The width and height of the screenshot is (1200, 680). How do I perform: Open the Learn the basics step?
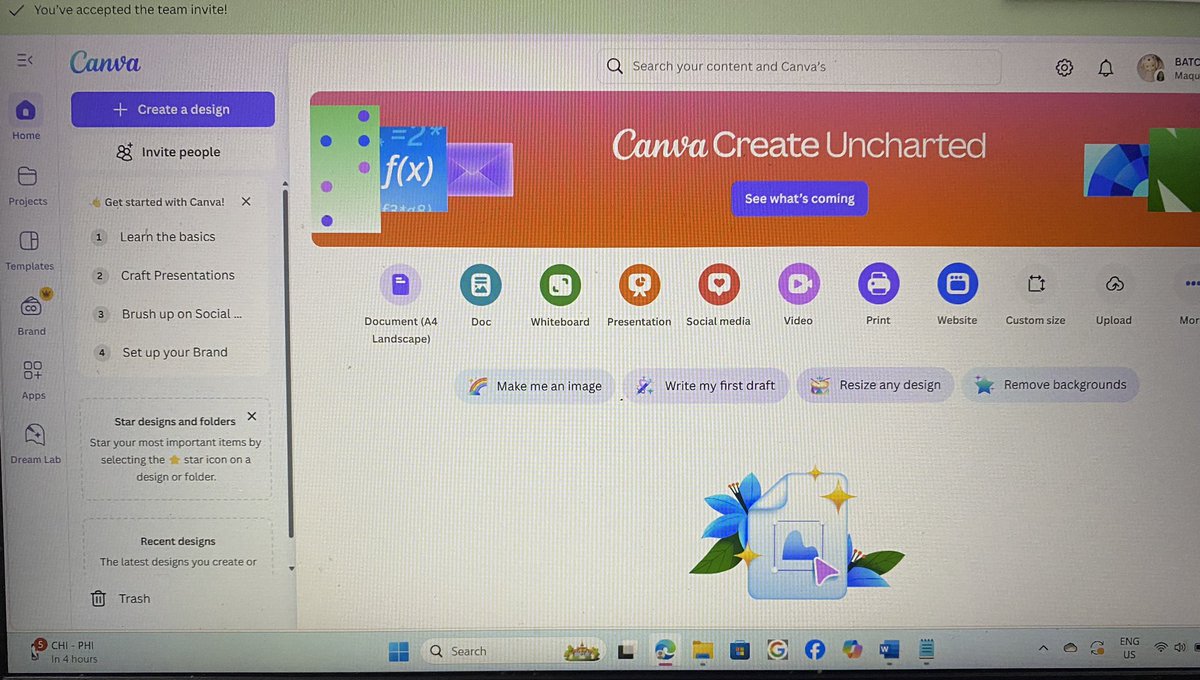coord(168,237)
